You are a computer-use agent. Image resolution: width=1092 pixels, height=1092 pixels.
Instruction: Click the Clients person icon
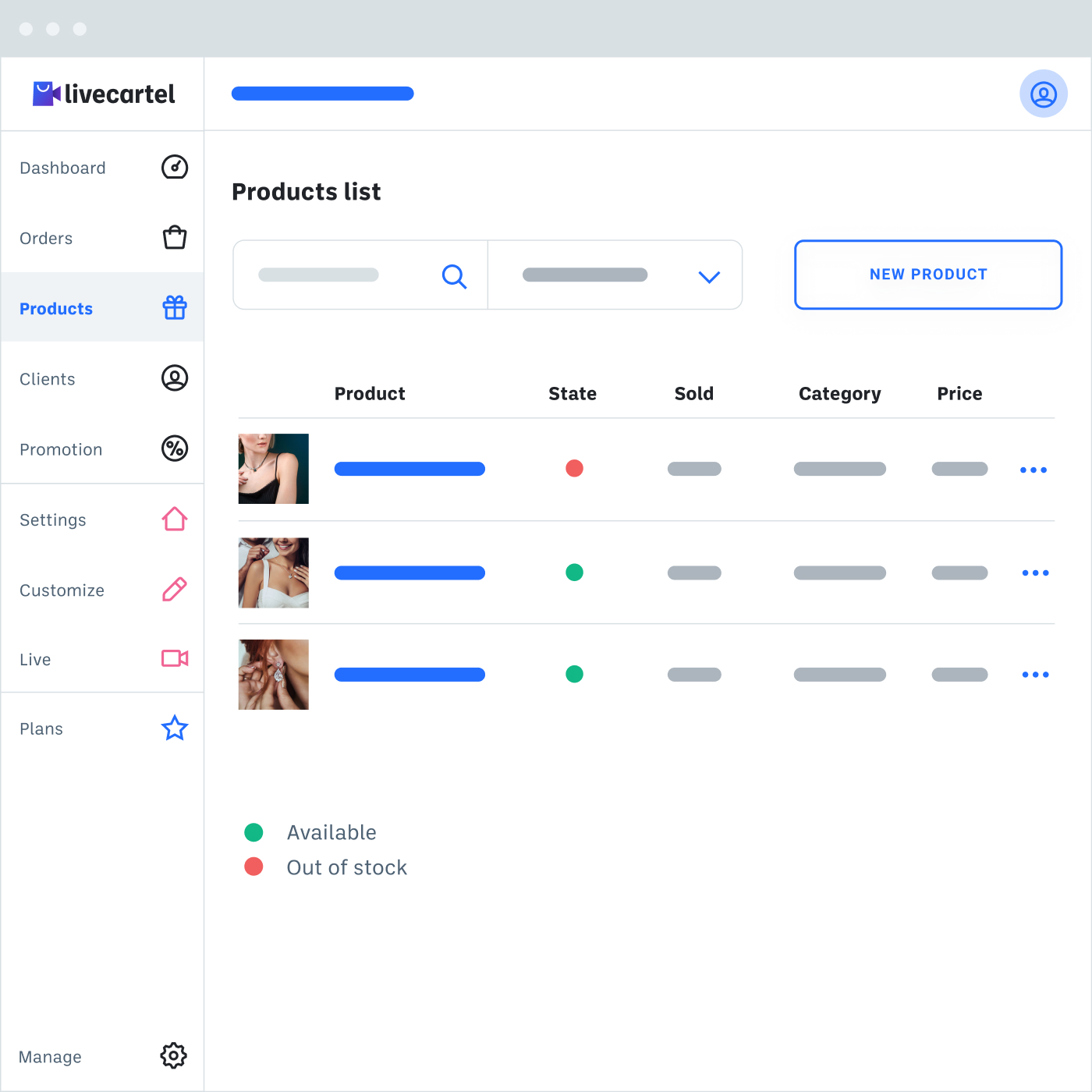point(174,378)
